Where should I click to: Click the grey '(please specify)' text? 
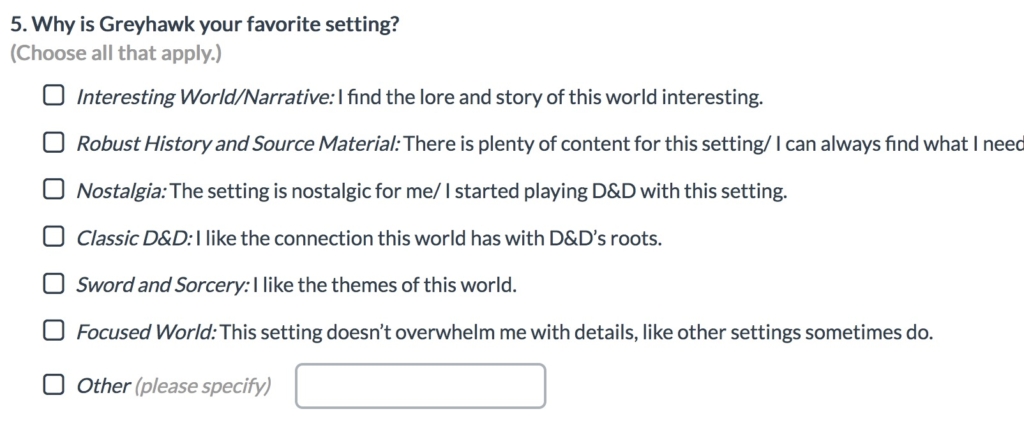pyautogui.click(x=202, y=387)
